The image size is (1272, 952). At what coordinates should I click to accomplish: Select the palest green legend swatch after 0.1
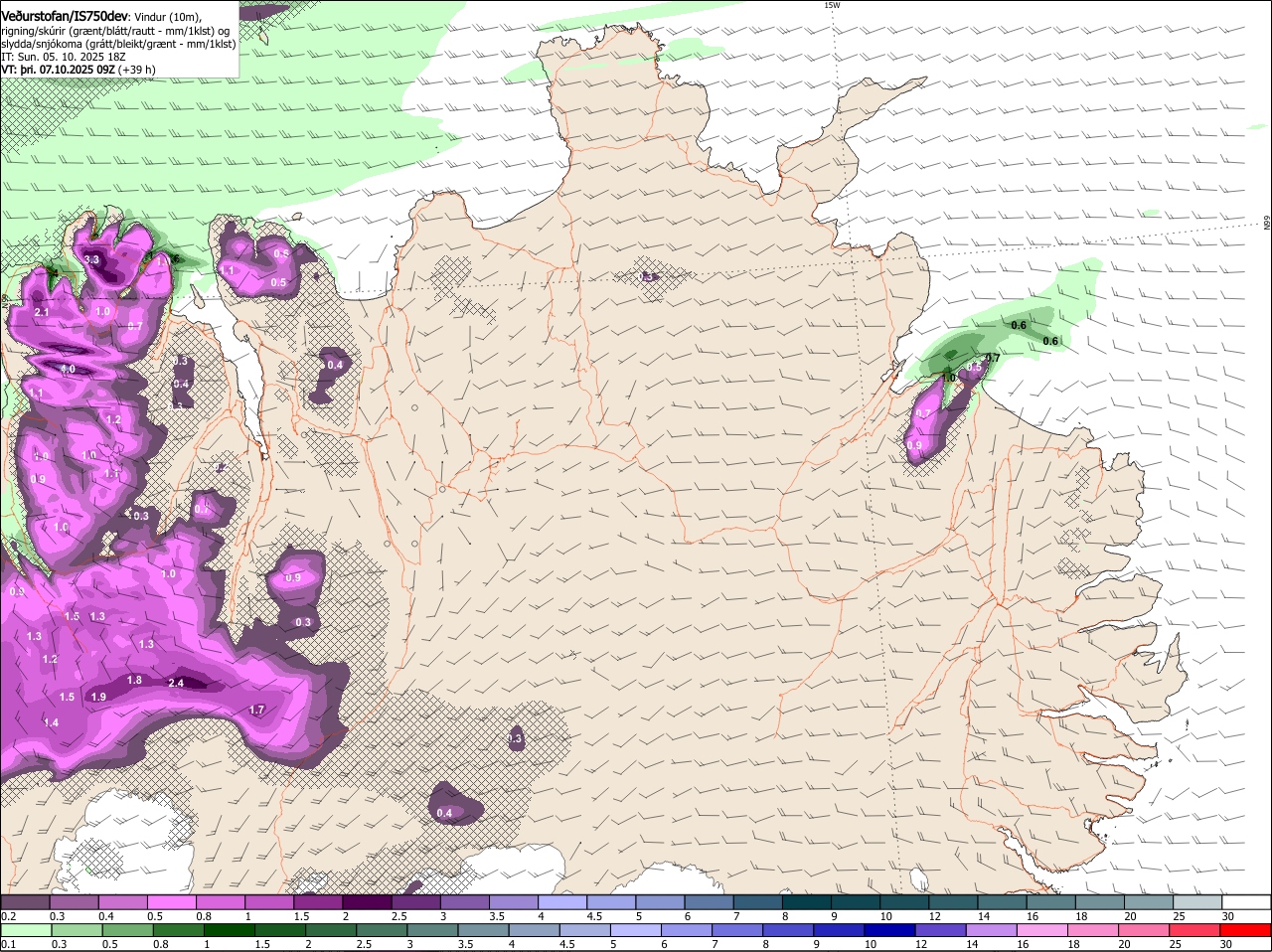tap(26, 930)
